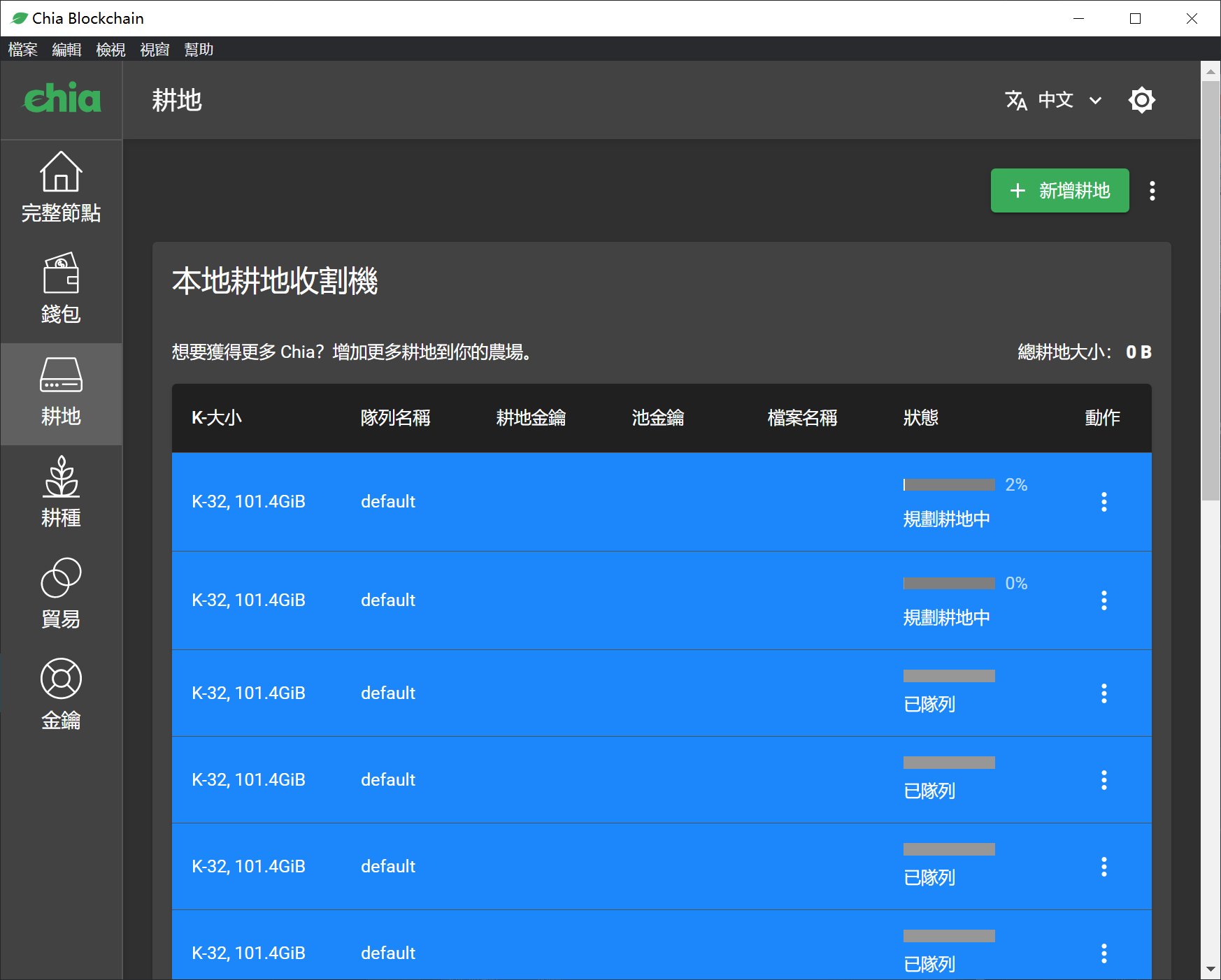Open the 貿易 trade circles icon
This screenshot has width=1221, height=980.
pyautogui.click(x=61, y=577)
